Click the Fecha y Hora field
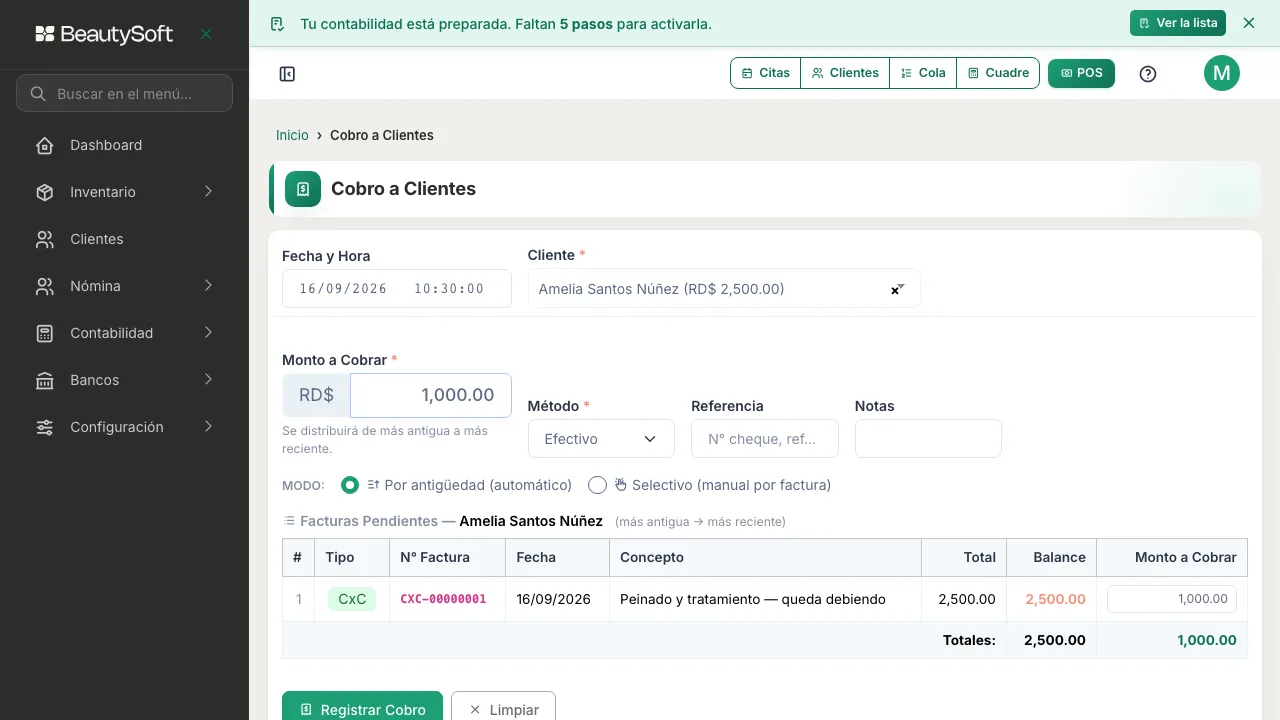Viewport: 1280px width, 720px height. point(397,288)
